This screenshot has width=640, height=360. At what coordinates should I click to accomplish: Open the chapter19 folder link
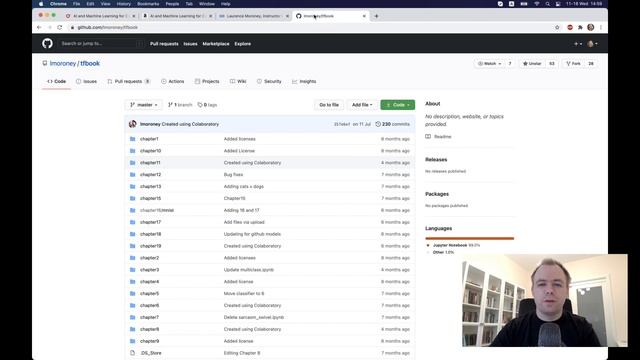(151, 246)
